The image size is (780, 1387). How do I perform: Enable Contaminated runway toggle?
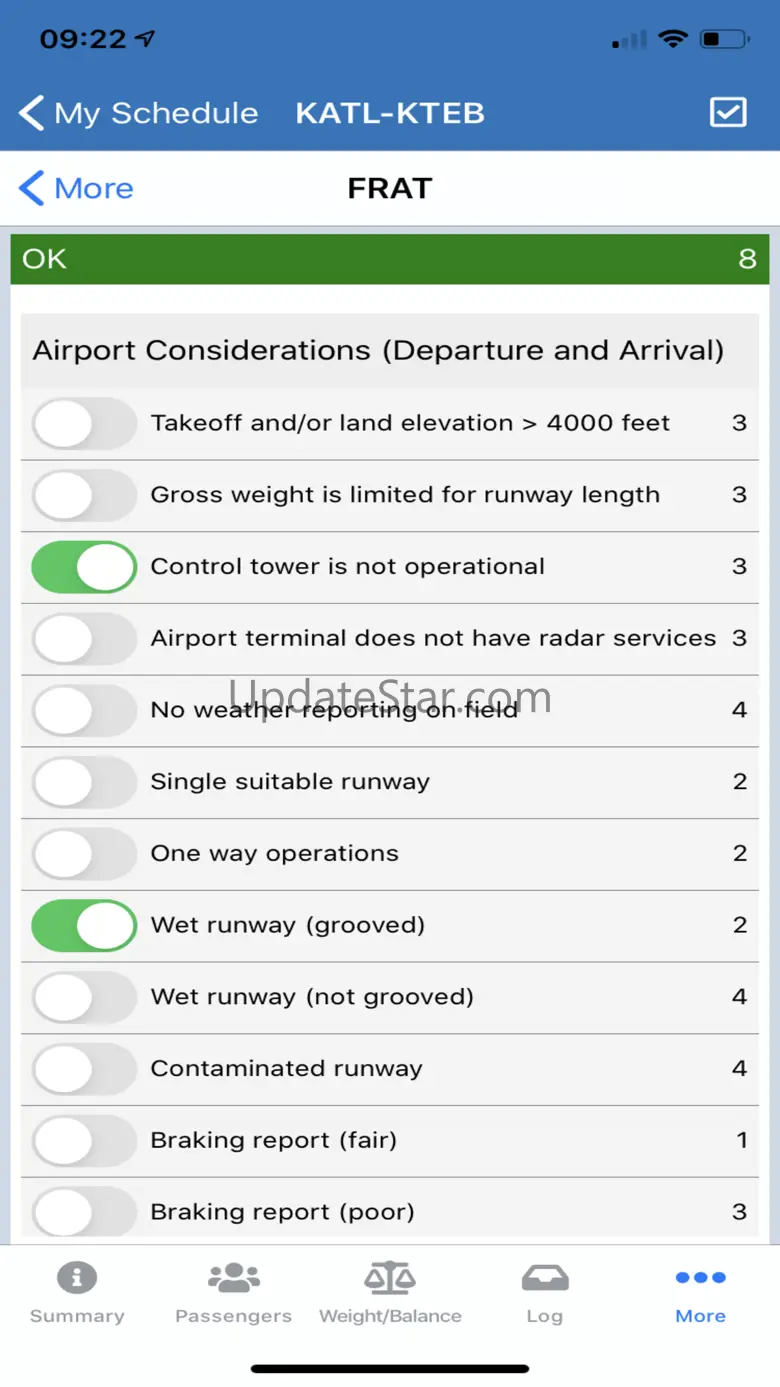coord(84,1069)
